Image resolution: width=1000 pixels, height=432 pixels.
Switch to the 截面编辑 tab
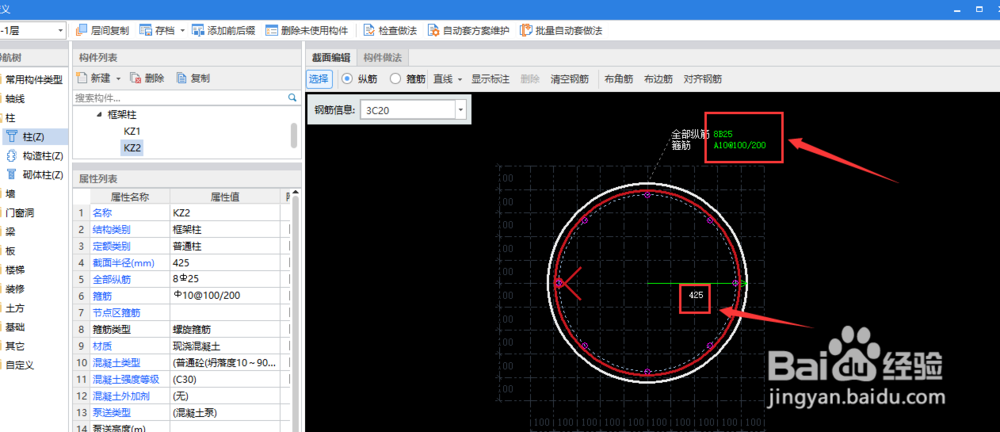330,57
